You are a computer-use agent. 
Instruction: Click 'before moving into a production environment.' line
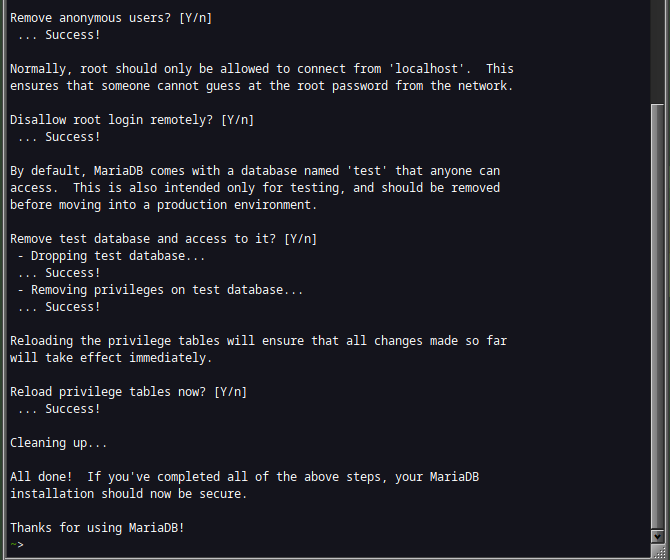click(x=163, y=205)
